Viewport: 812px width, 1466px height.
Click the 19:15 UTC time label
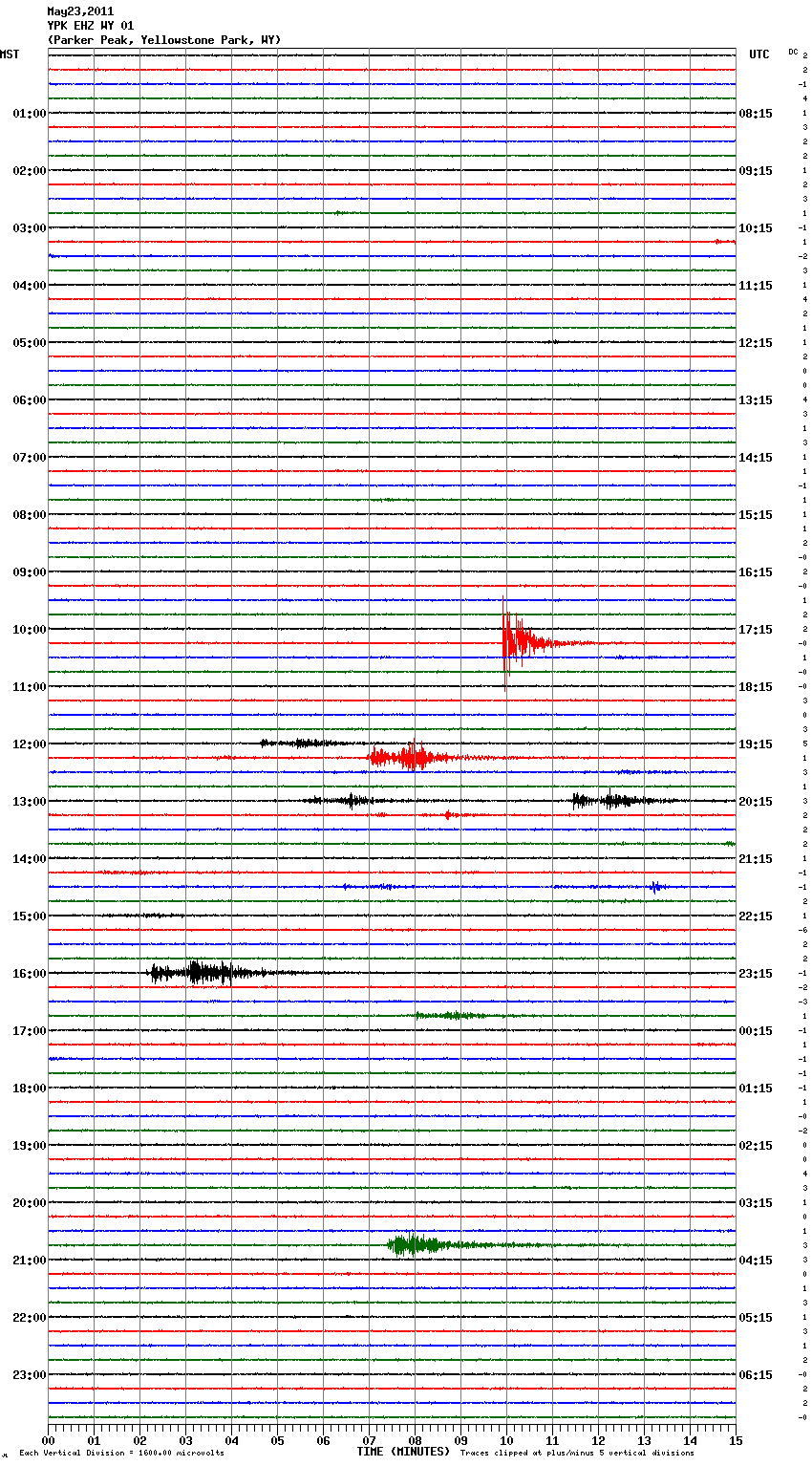coord(756,744)
